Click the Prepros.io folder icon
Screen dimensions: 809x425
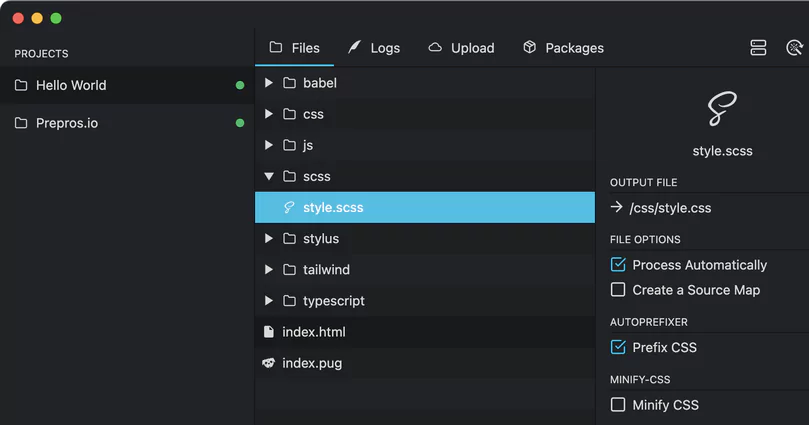(21, 123)
